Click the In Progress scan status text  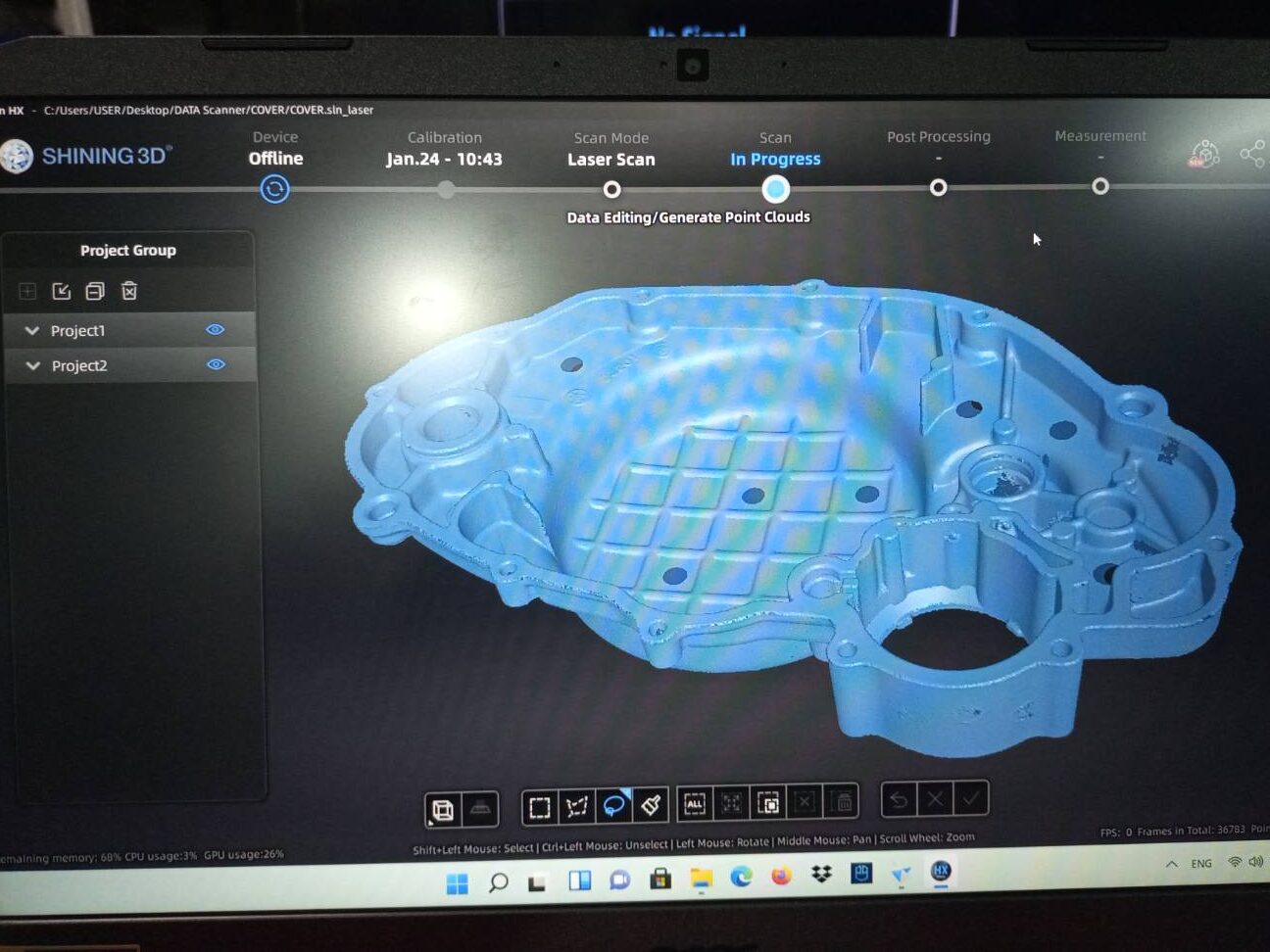pos(775,159)
